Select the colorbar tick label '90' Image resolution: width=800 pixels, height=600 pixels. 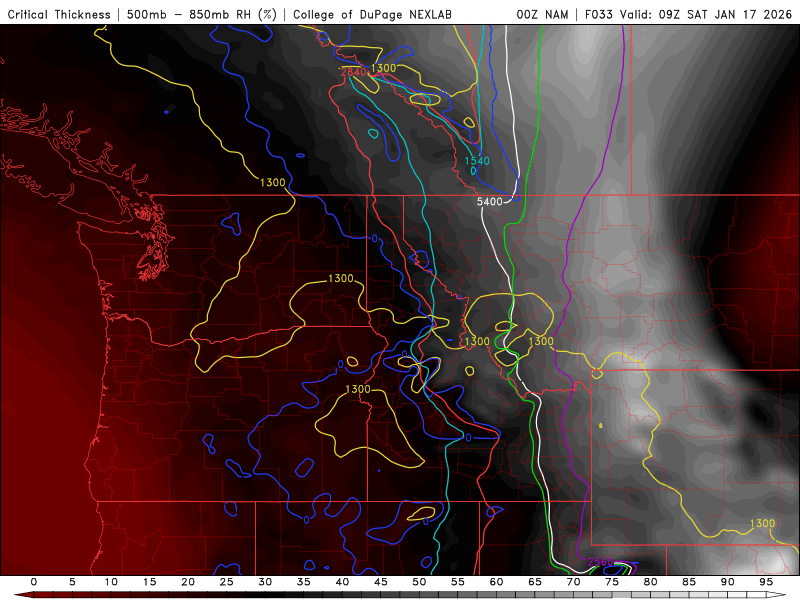point(727,582)
